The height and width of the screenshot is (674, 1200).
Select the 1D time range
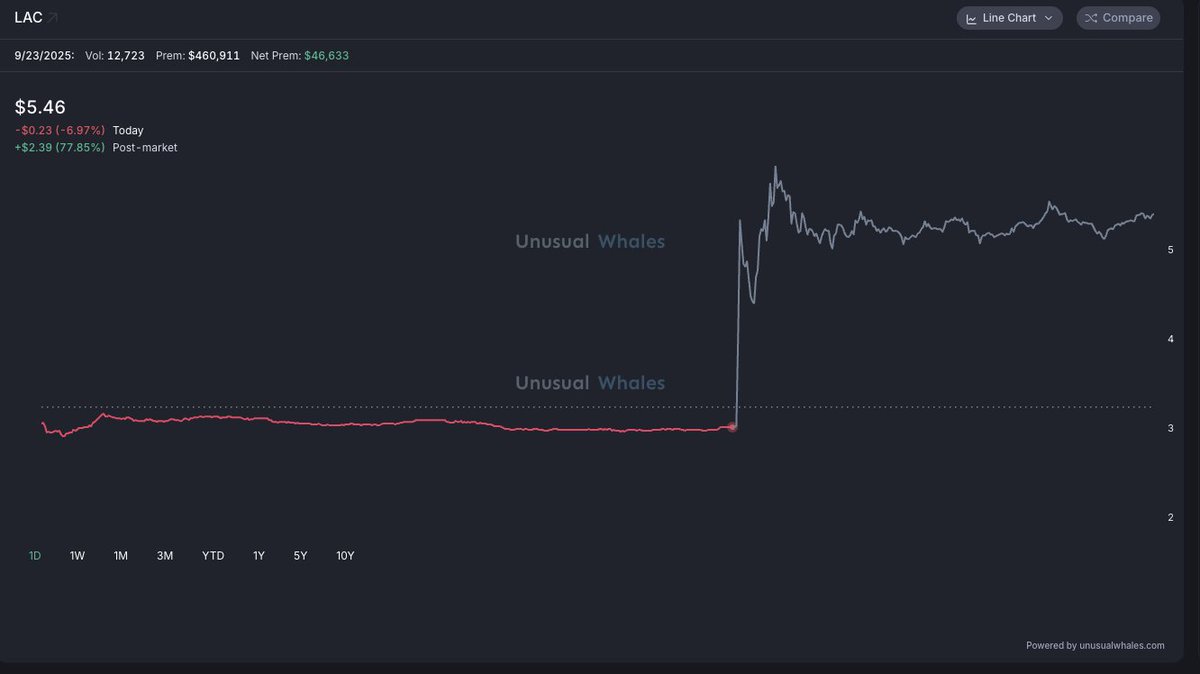[35, 556]
